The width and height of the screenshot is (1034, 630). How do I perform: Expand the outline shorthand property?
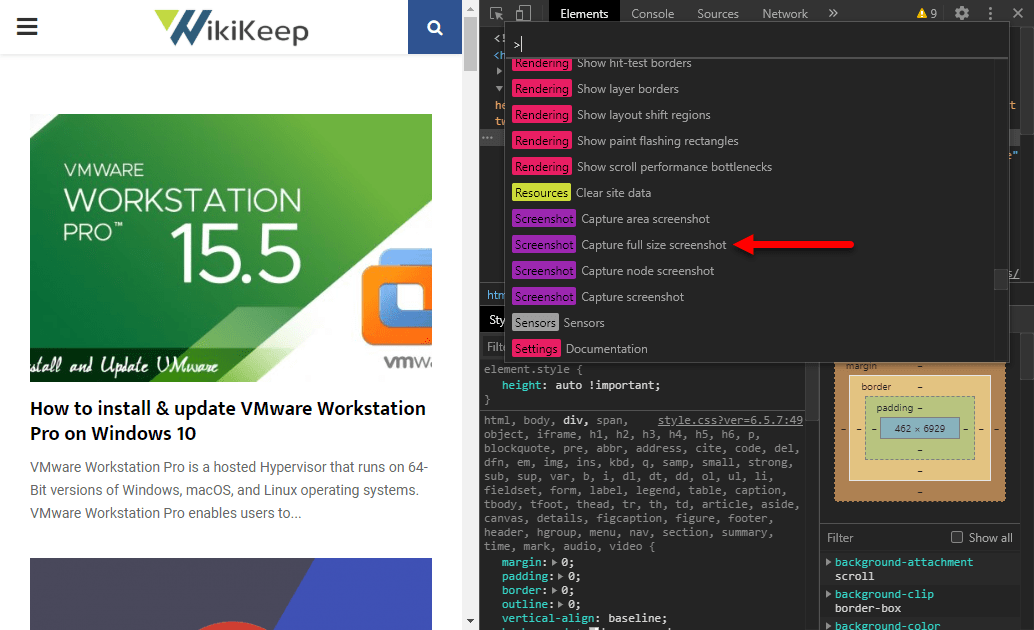[561, 604]
